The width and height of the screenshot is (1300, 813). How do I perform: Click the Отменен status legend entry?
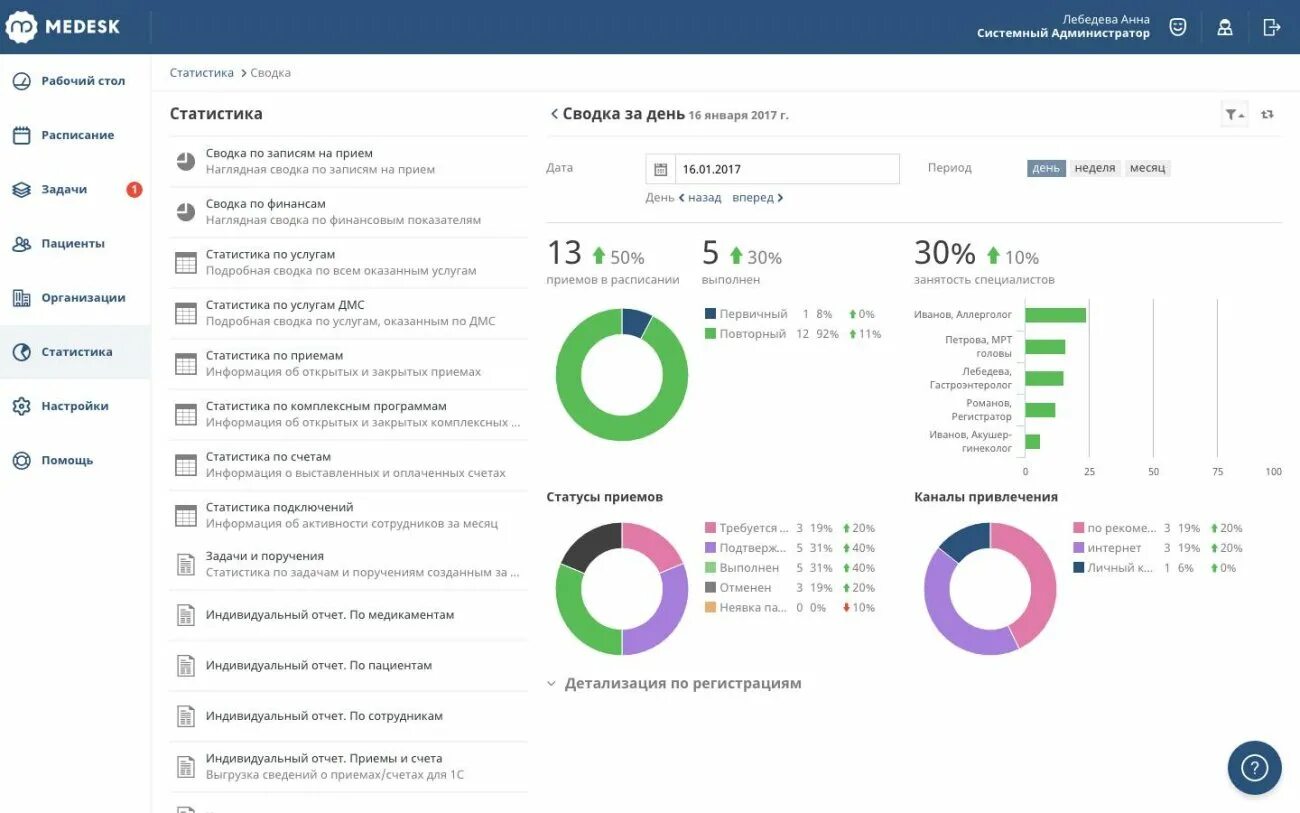coord(790,588)
